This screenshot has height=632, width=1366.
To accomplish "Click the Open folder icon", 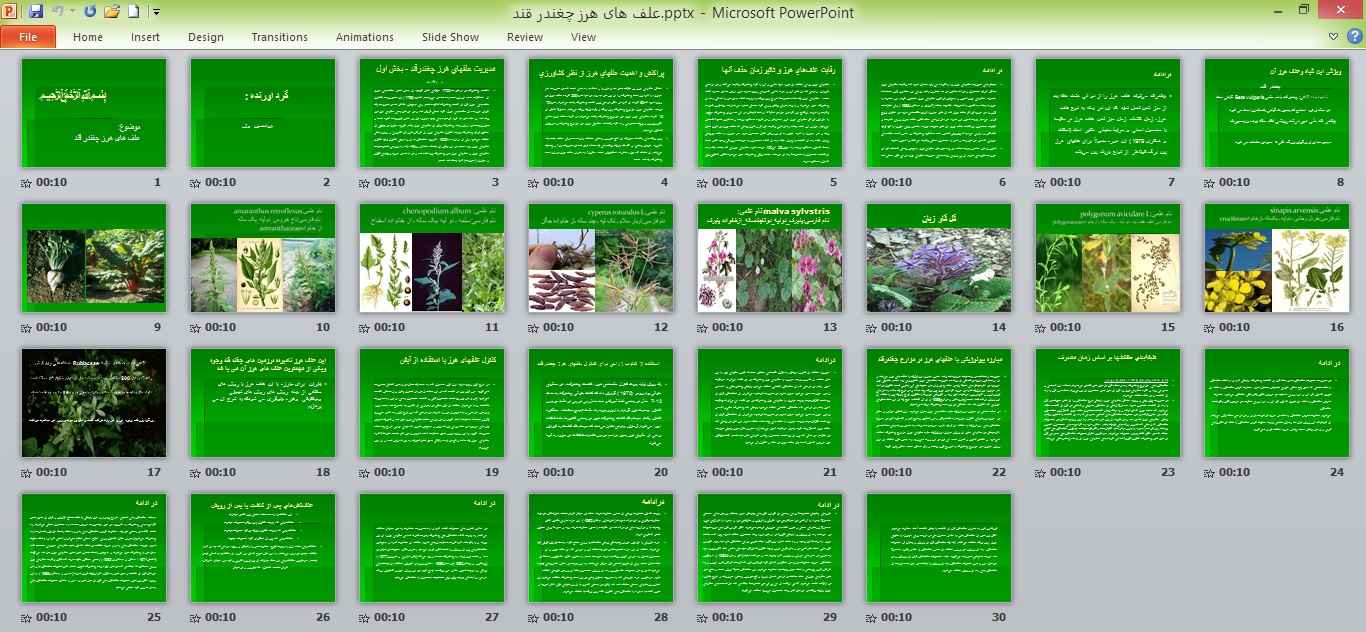I will pyautogui.click(x=112, y=12).
